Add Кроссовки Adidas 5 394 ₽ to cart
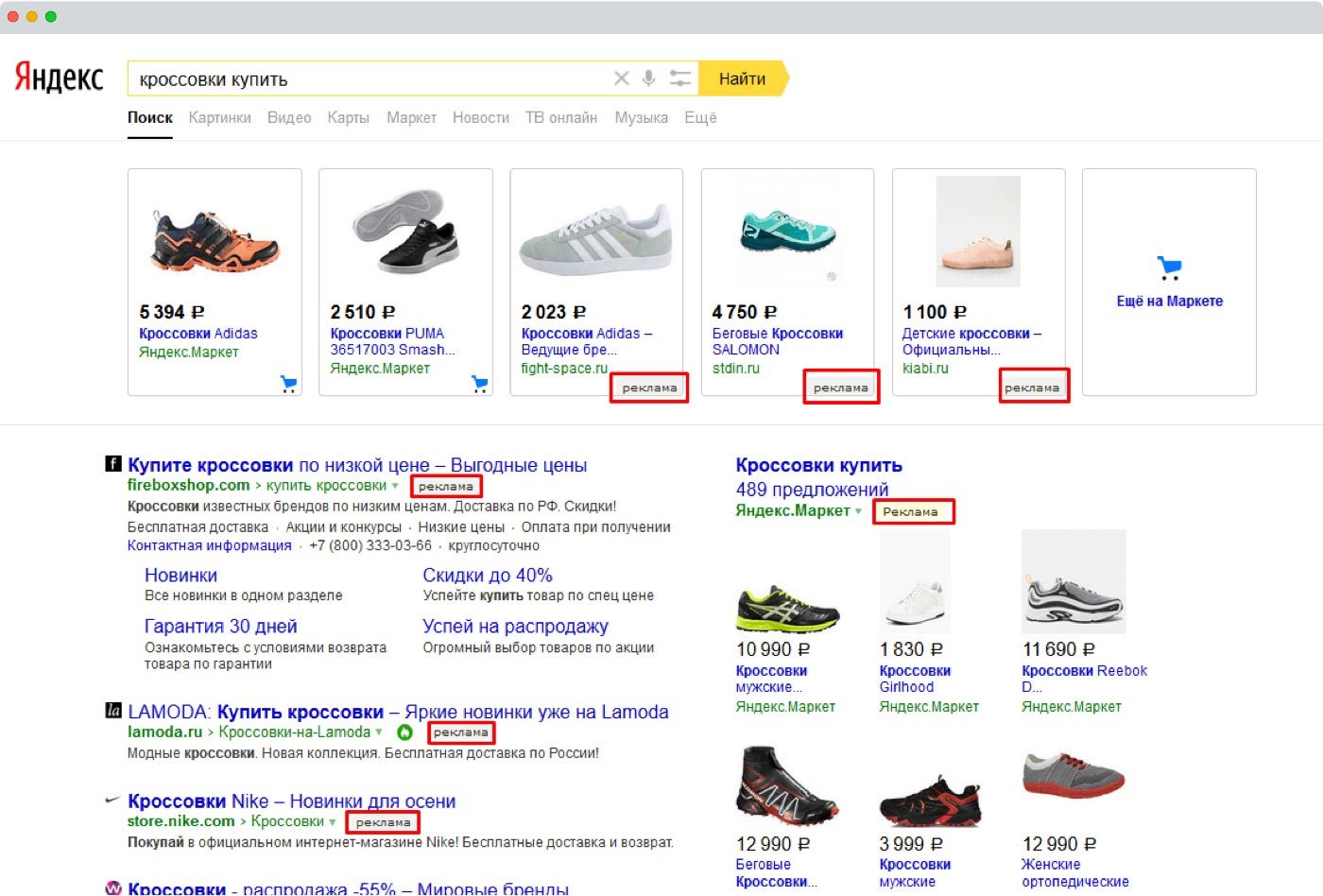Image resolution: width=1323 pixels, height=896 pixels. point(288,384)
